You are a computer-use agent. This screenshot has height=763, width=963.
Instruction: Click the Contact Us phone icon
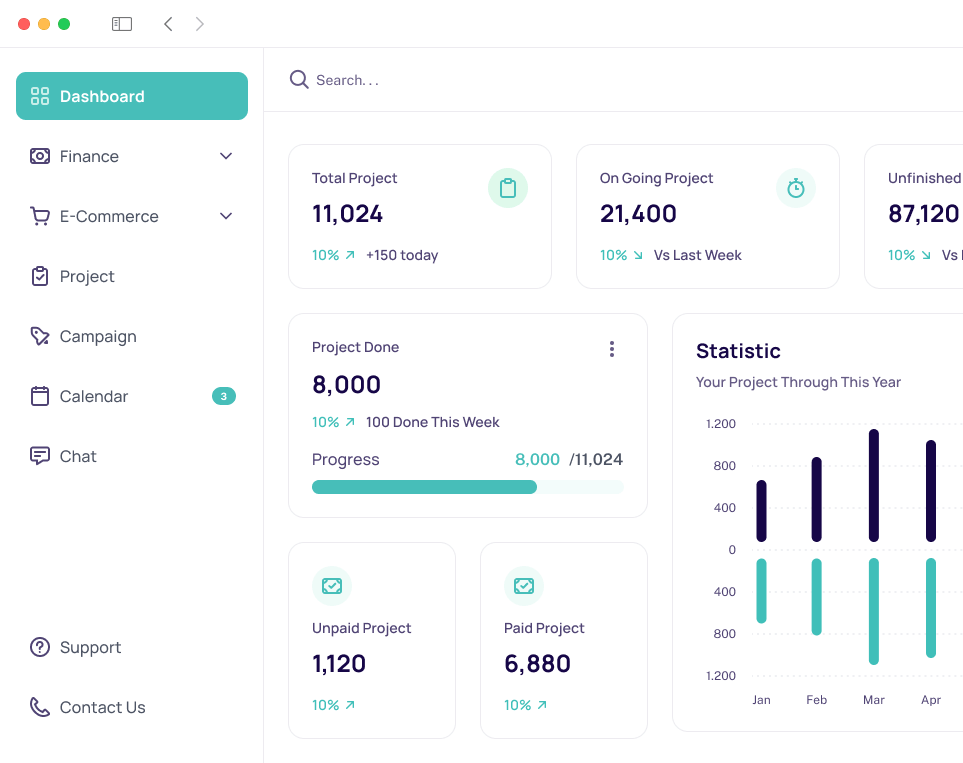coord(40,707)
